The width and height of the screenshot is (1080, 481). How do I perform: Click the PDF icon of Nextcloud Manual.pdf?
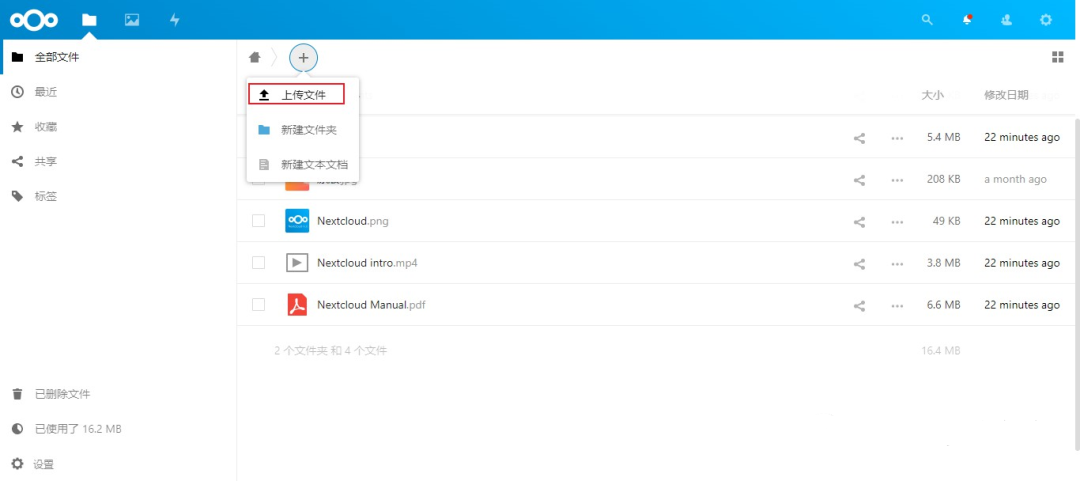click(x=297, y=305)
